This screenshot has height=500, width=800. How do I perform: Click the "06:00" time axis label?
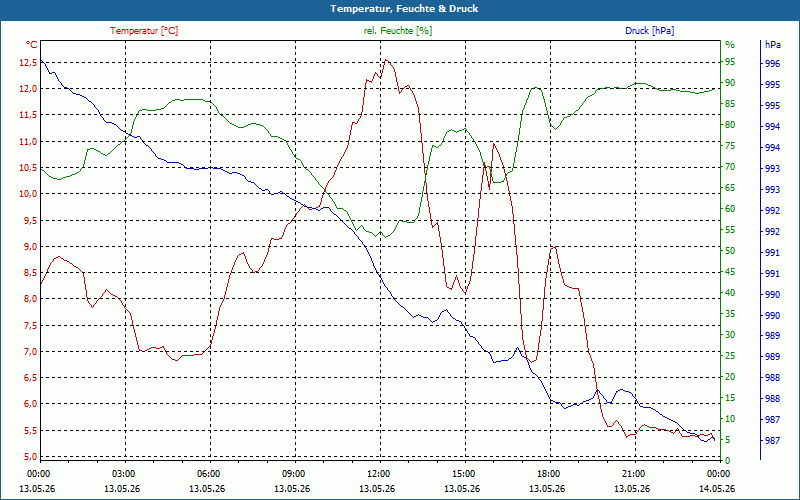(x=209, y=473)
